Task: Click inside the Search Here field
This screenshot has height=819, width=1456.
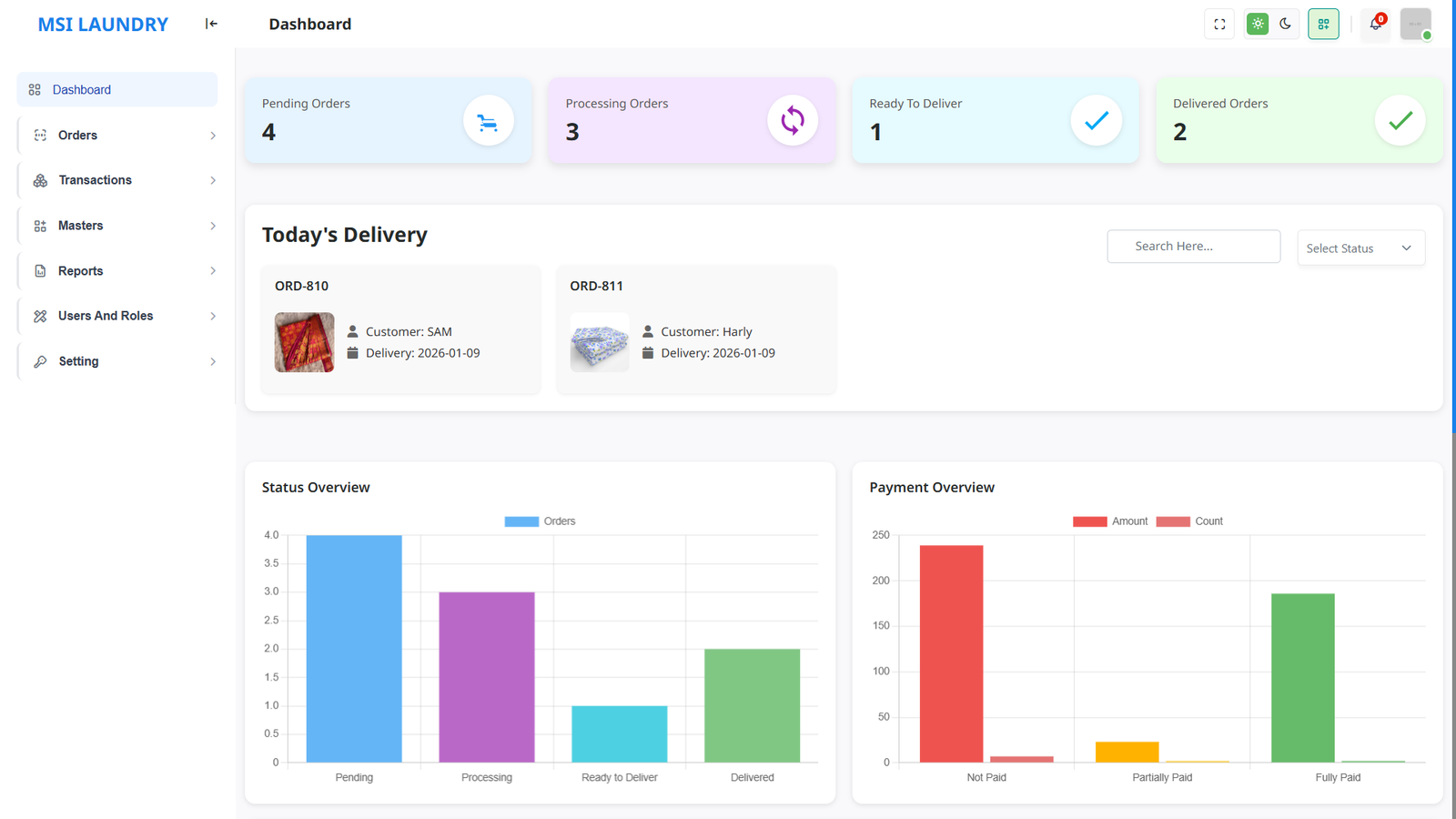Action: pyautogui.click(x=1193, y=246)
